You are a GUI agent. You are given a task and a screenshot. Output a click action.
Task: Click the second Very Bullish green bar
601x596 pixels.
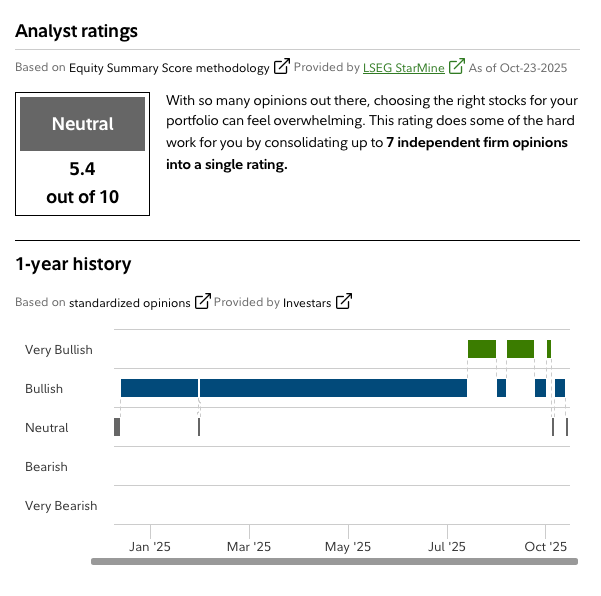520,349
